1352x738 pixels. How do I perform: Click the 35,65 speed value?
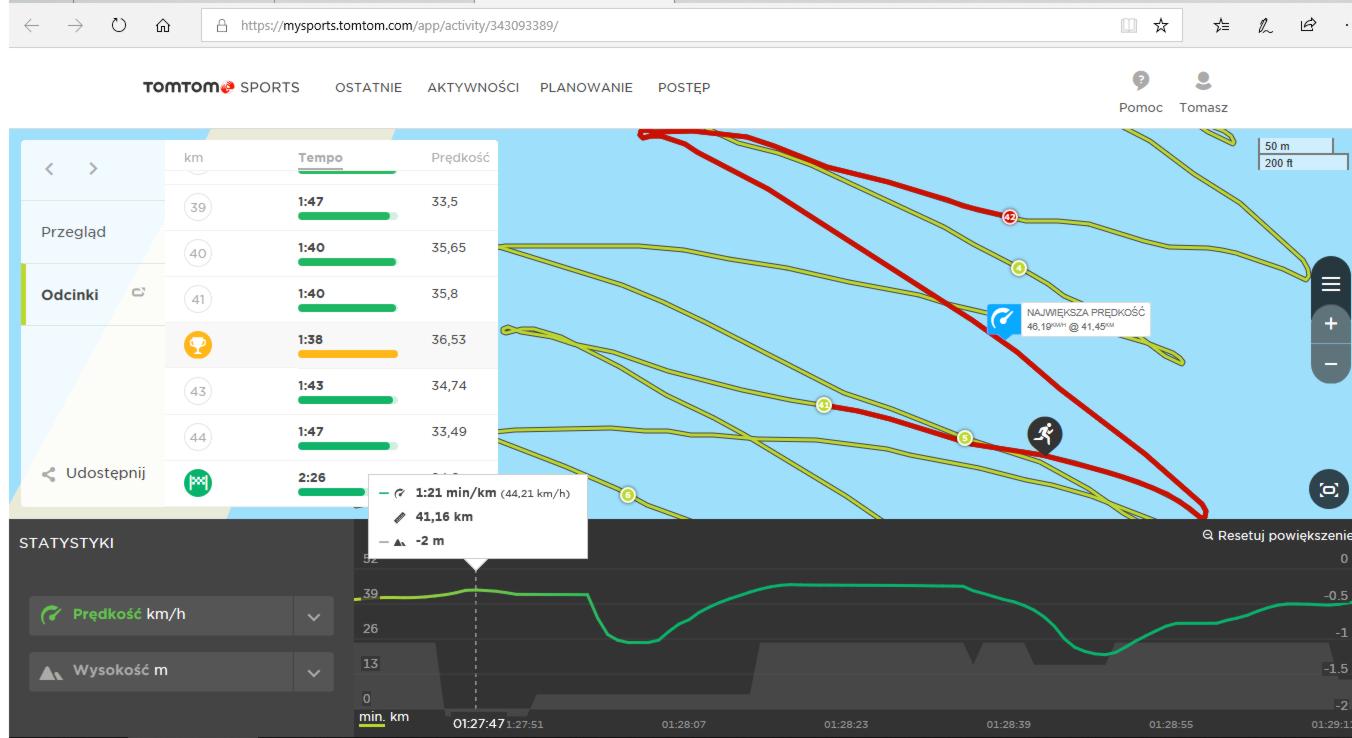point(449,248)
